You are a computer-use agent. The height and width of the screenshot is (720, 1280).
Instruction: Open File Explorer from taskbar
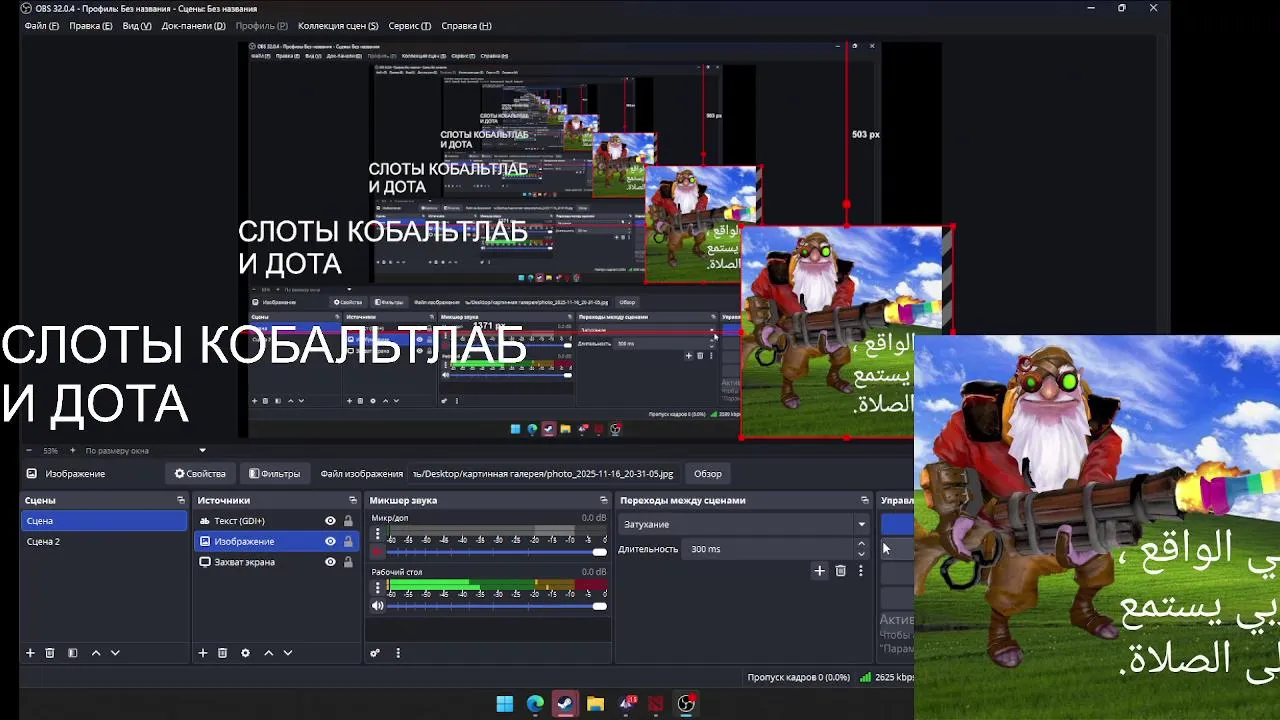tap(595, 704)
